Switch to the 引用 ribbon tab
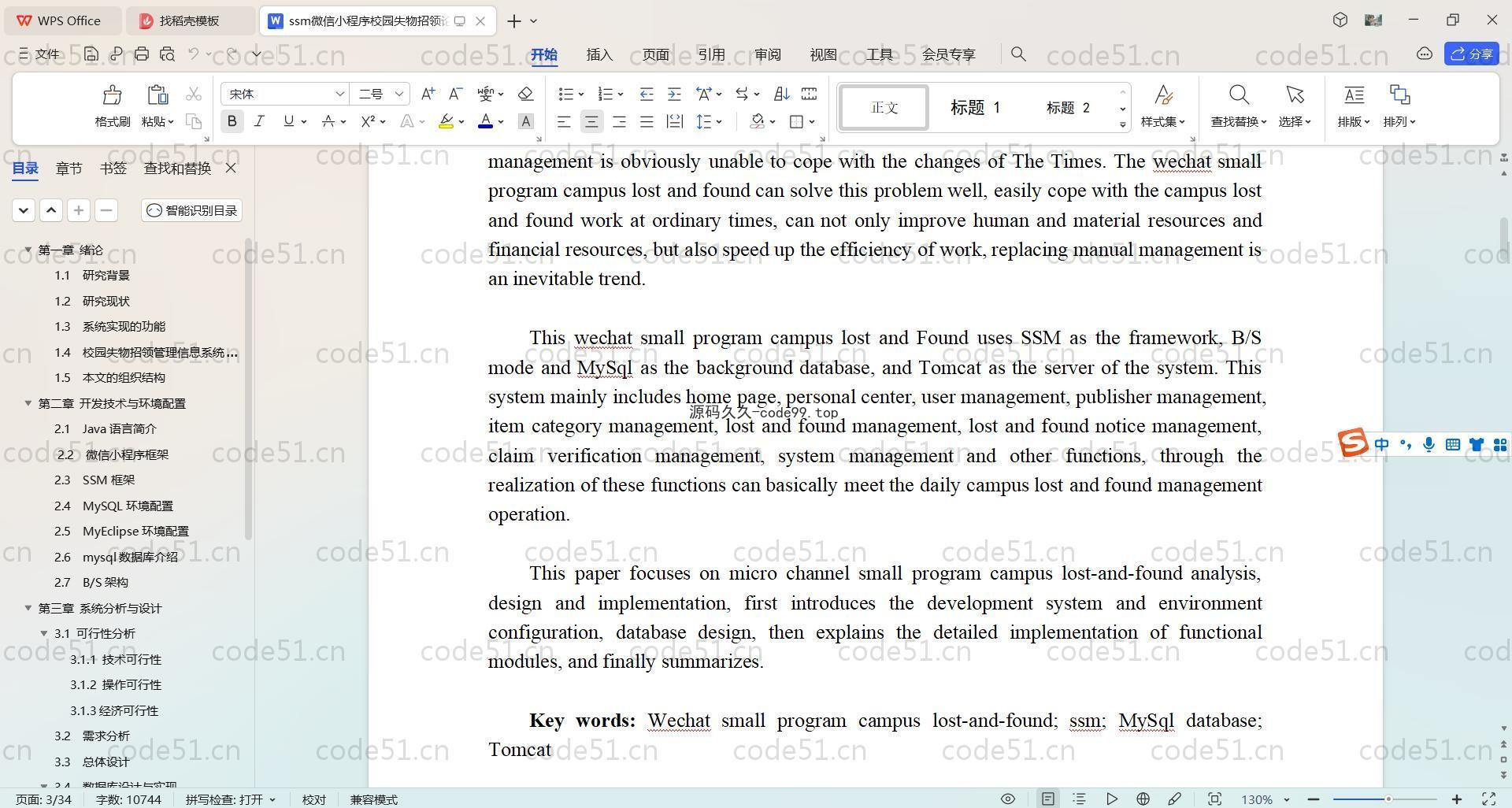The image size is (1512, 808). tap(711, 54)
